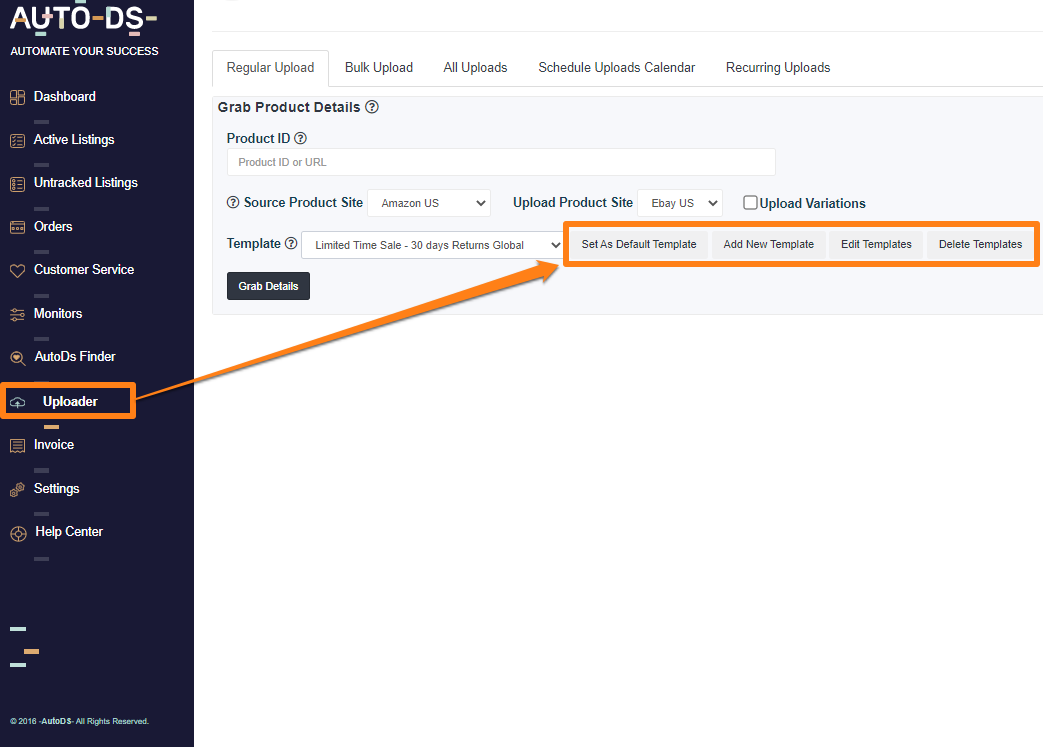Expand the Template selection dropdown
Viewport: 1043px width, 747px height.
click(x=432, y=245)
